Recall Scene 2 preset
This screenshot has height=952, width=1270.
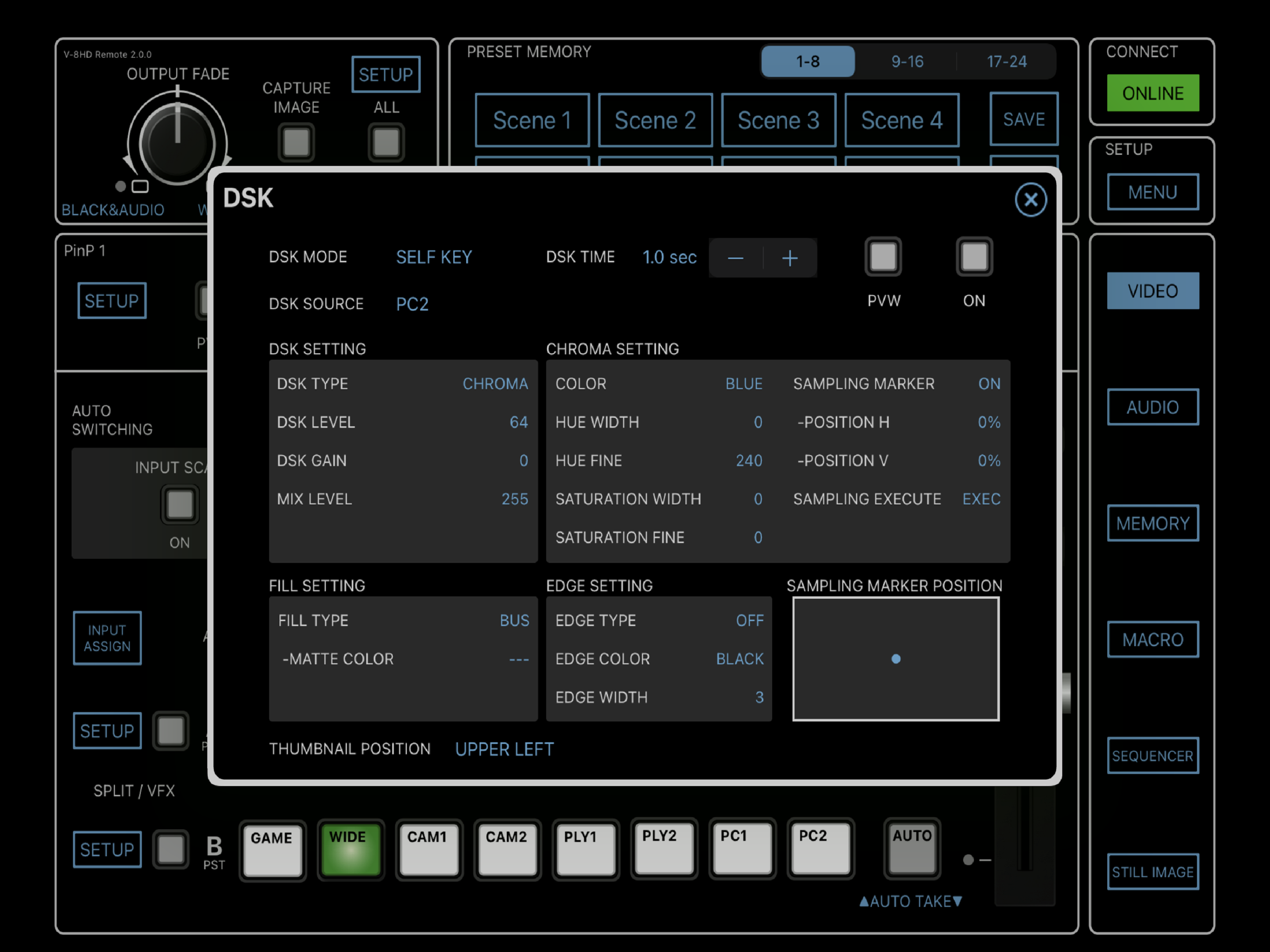click(x=655, y=120)
